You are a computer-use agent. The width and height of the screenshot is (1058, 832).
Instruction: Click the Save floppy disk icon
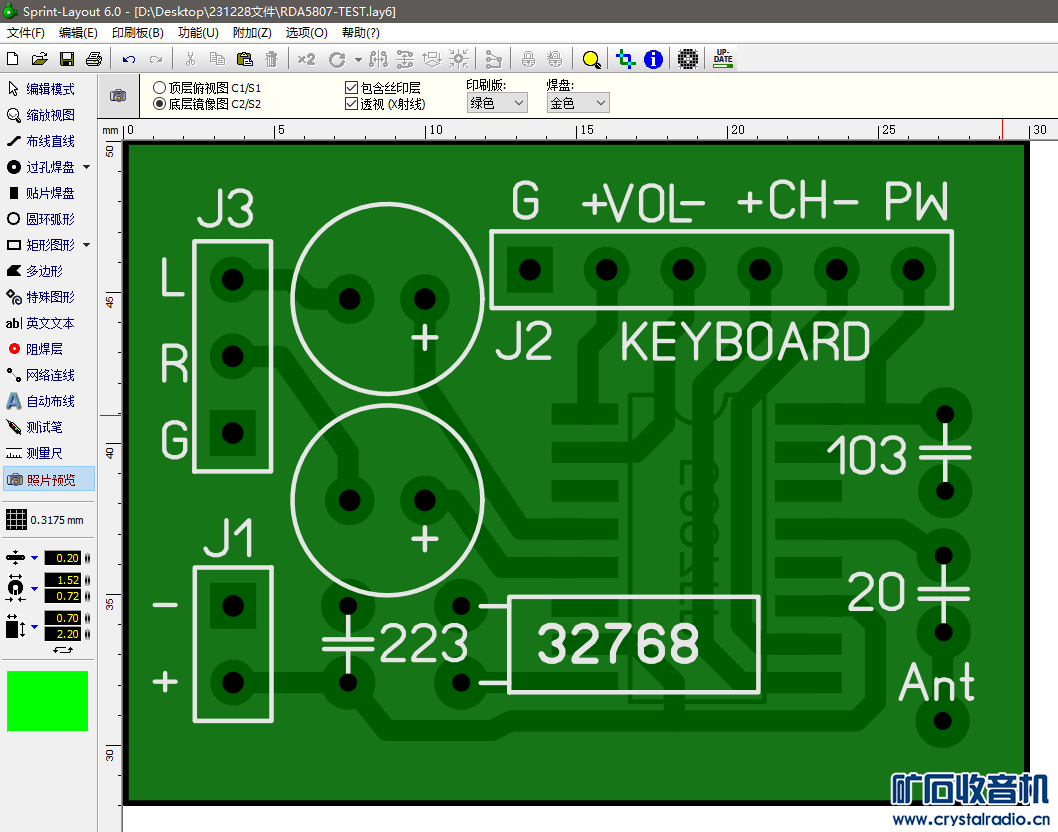(x=67, y=59)
